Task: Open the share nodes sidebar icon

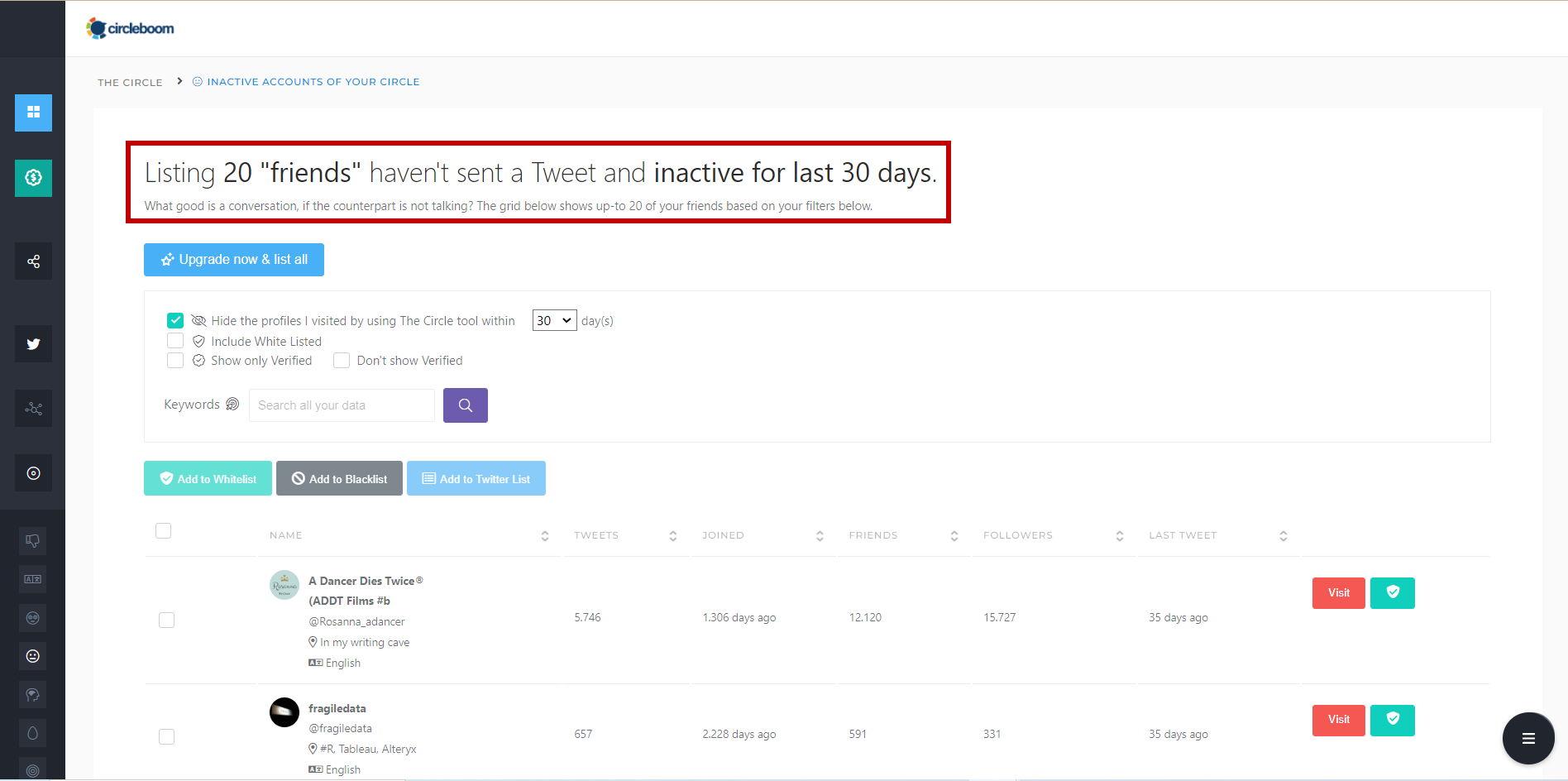Action: click(x=33, y=261)
